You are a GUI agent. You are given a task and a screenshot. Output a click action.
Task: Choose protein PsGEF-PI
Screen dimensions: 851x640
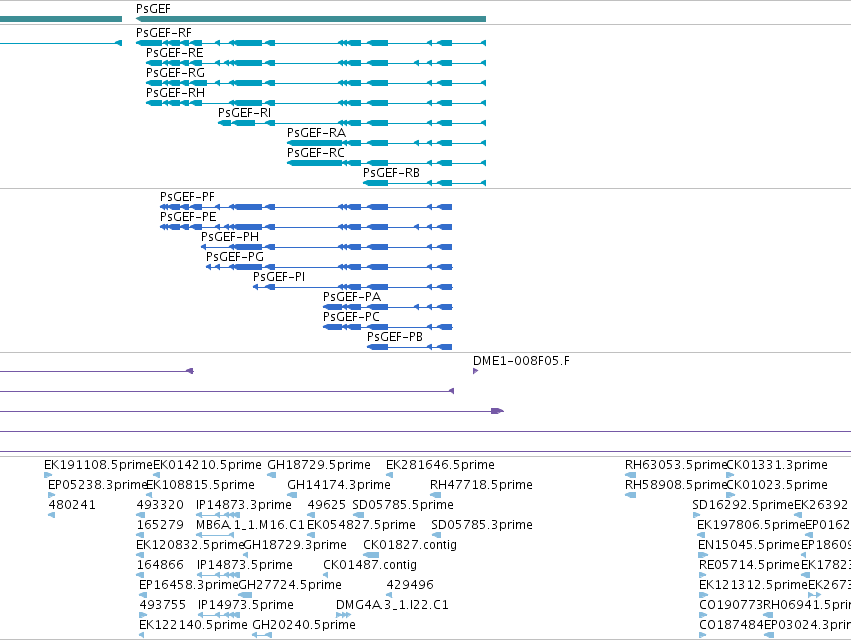pyautogui.click(x=279, y=277)
